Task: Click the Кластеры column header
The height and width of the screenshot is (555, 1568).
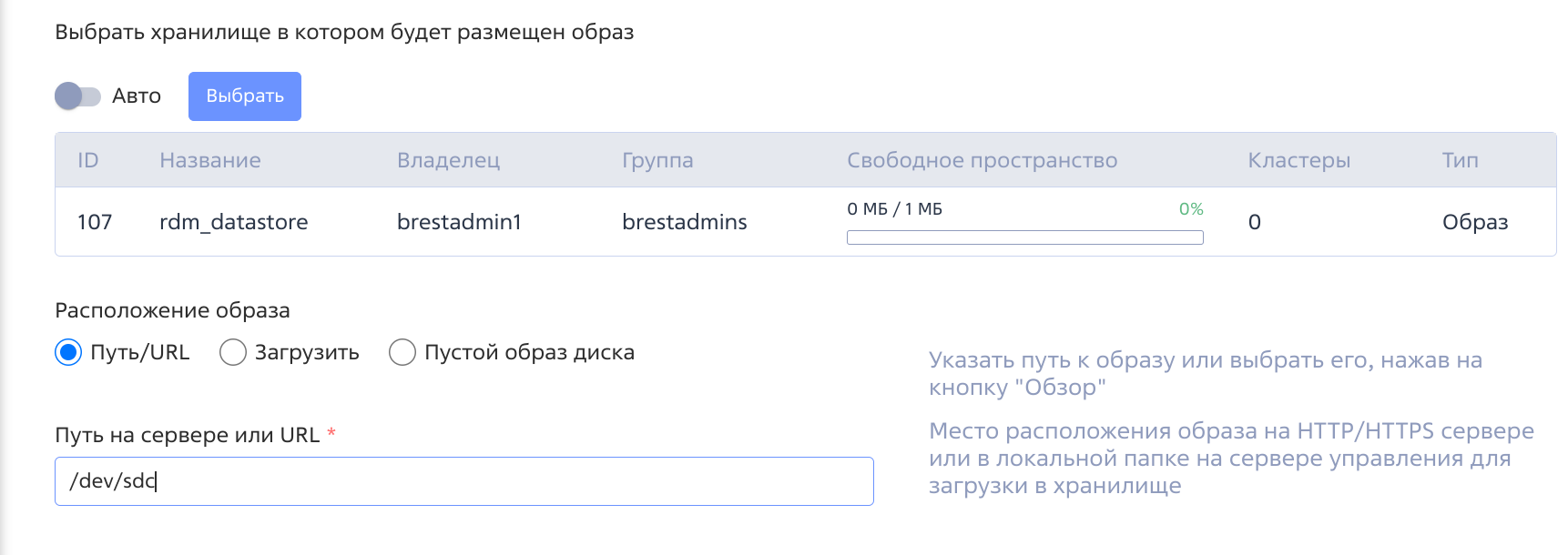Action: coord(1298,160)
